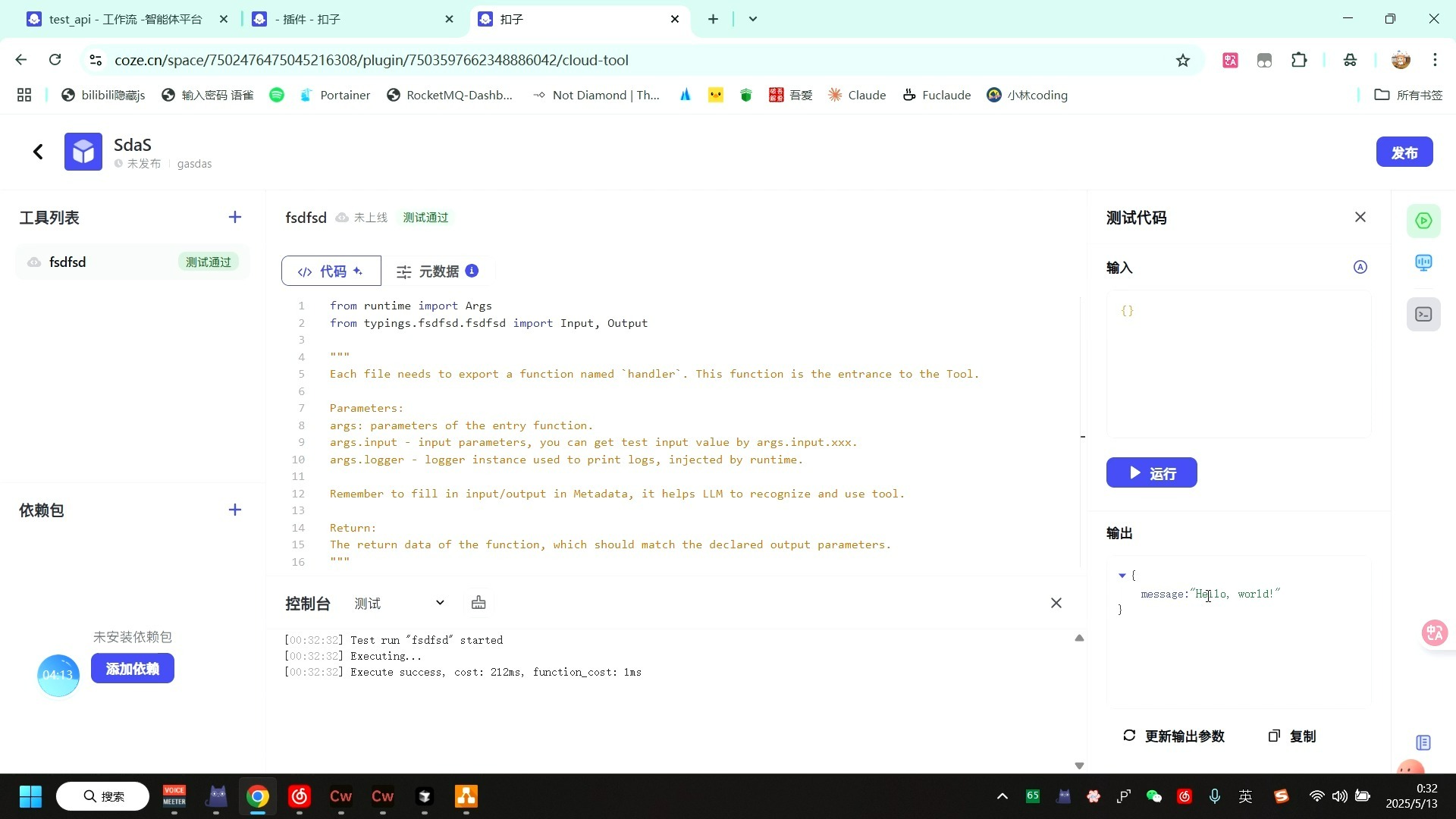Screen dimensions: 1456x819
Task: Click the metadata info icon
Action: pos(472,271)
